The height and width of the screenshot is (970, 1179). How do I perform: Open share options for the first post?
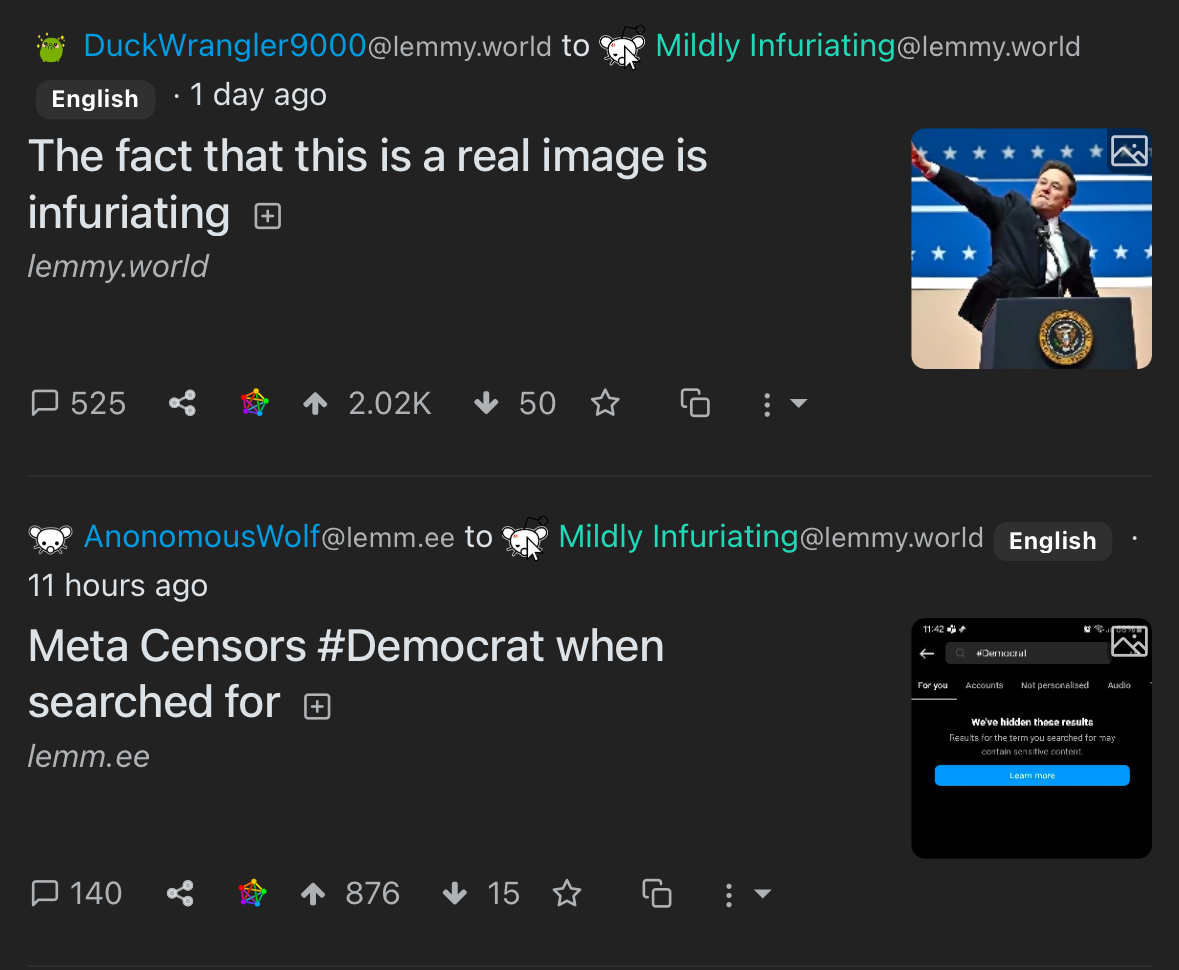[182, 403]
